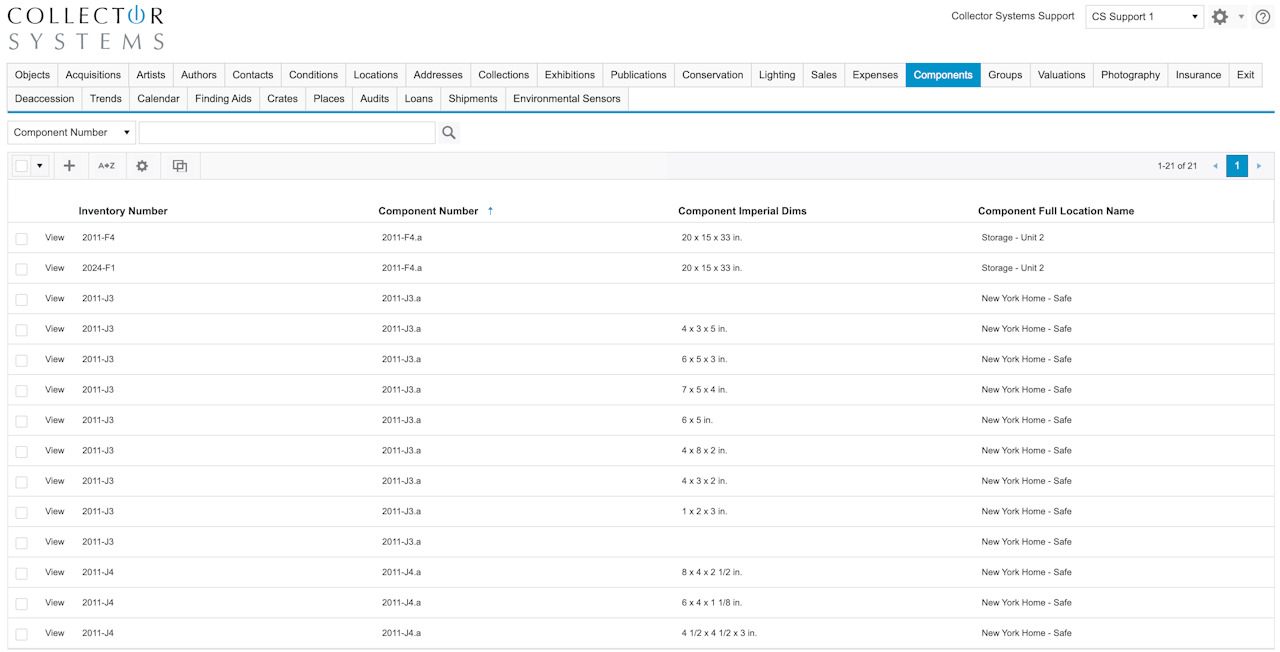The width and height of the screenshot is (1280, 652).
Task: Open the help question mark icon
Action: (1263, 17)
